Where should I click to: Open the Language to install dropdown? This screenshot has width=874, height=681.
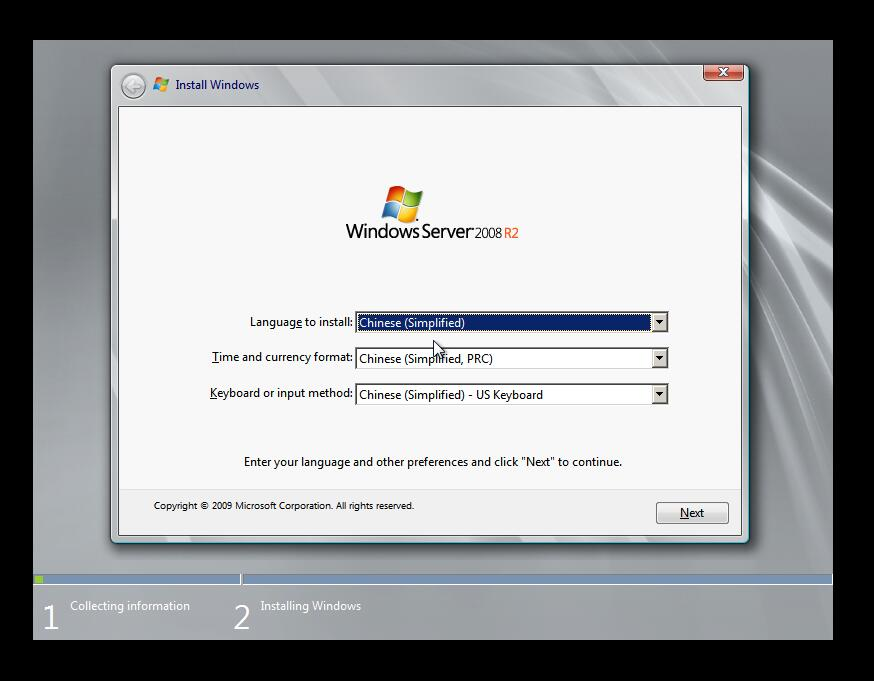659,322
